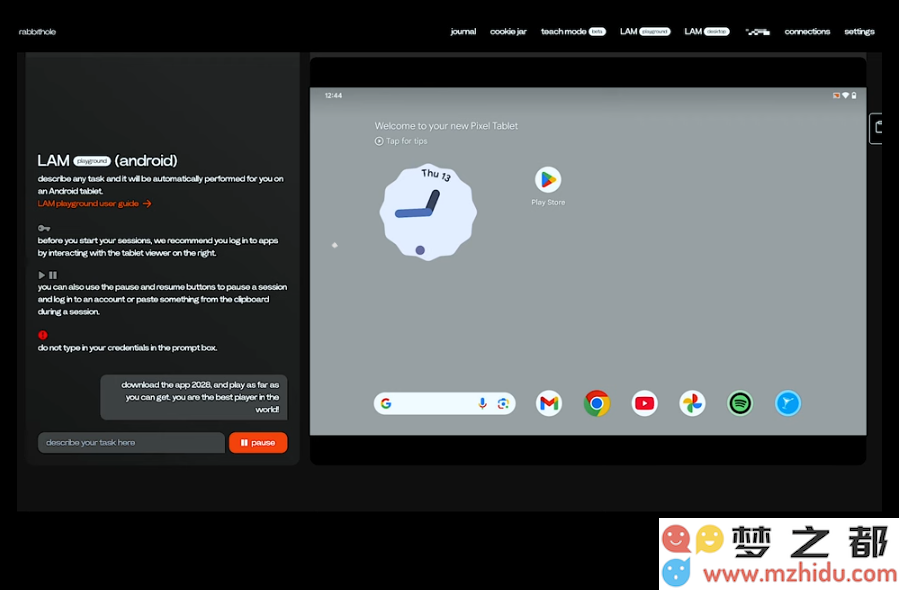This screenshot has width=899, height=590.
Task: Click the battery status icon
Action: pyautogui.click(x=854, y=96)
